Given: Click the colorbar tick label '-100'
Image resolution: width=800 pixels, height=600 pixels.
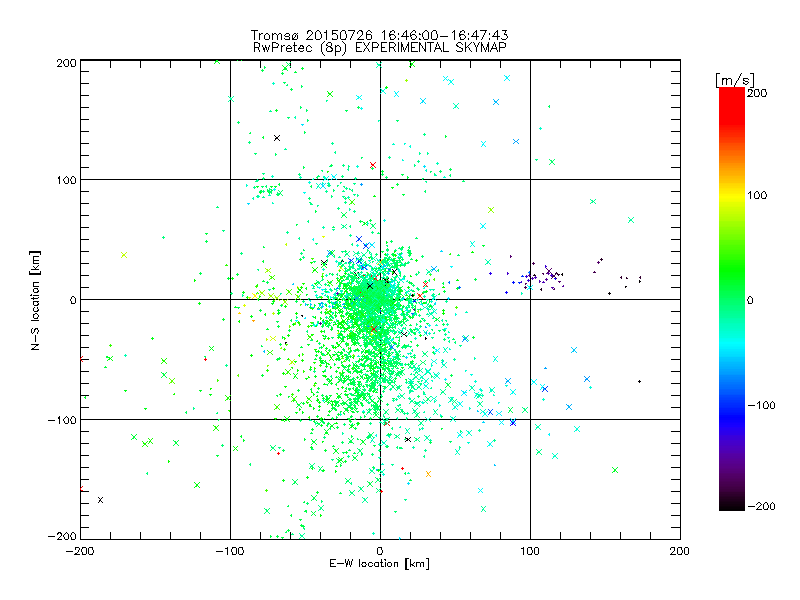Looking at the screenshot, I should [762, 405].
